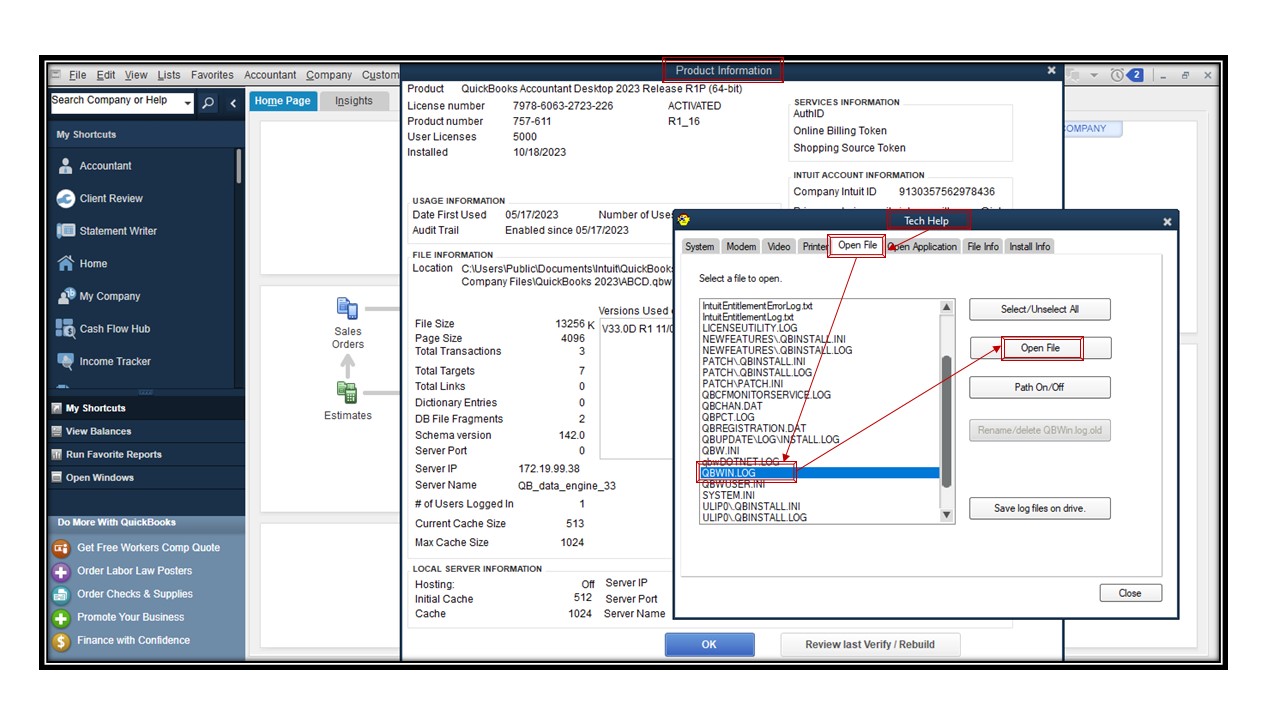Open the Favorites menu
The height and width of the screenshot is (720, 1280).
(211, 74)
